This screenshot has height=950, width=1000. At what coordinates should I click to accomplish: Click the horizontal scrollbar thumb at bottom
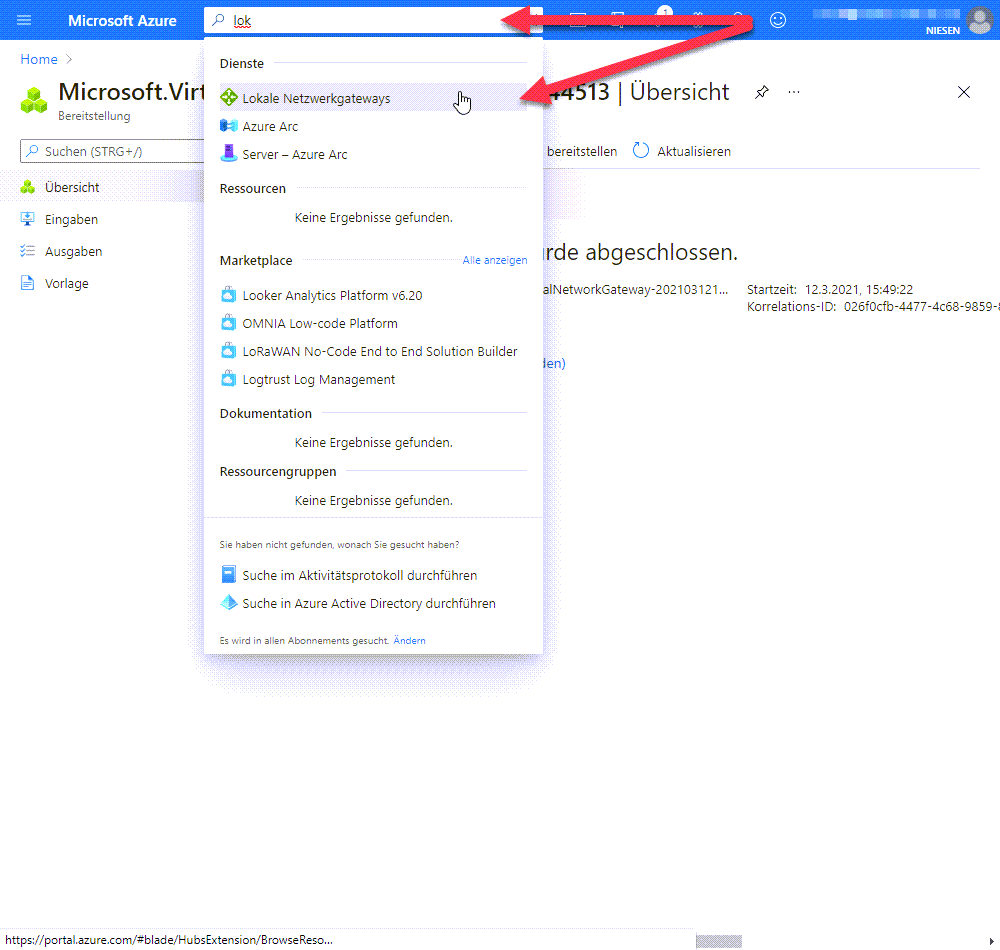coord(719,941)
